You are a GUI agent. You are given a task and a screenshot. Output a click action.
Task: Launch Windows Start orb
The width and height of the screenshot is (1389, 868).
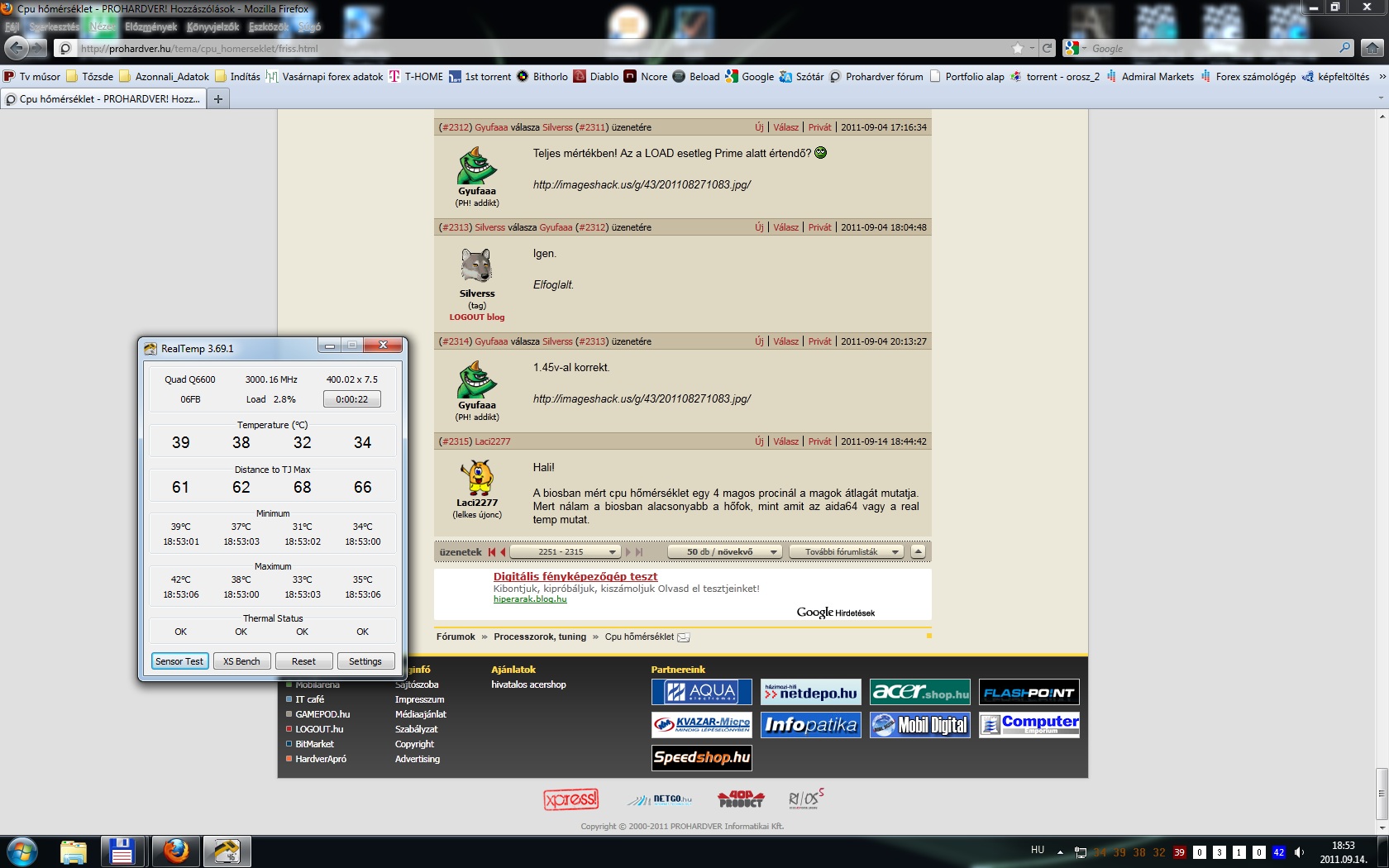click(22, 851)
